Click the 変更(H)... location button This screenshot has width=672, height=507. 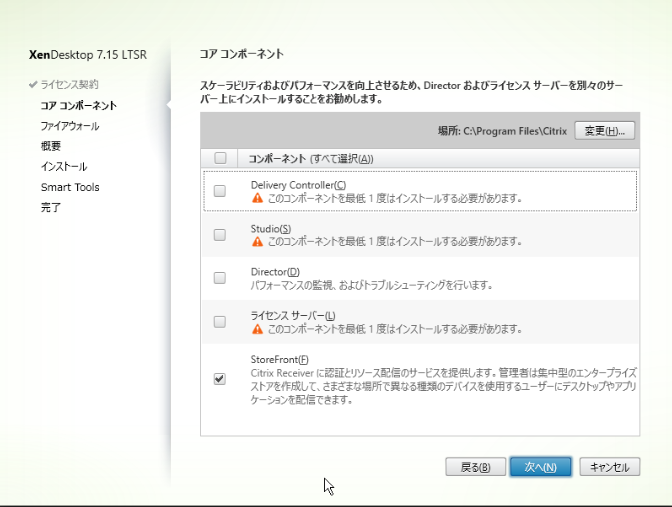[604, 131]
